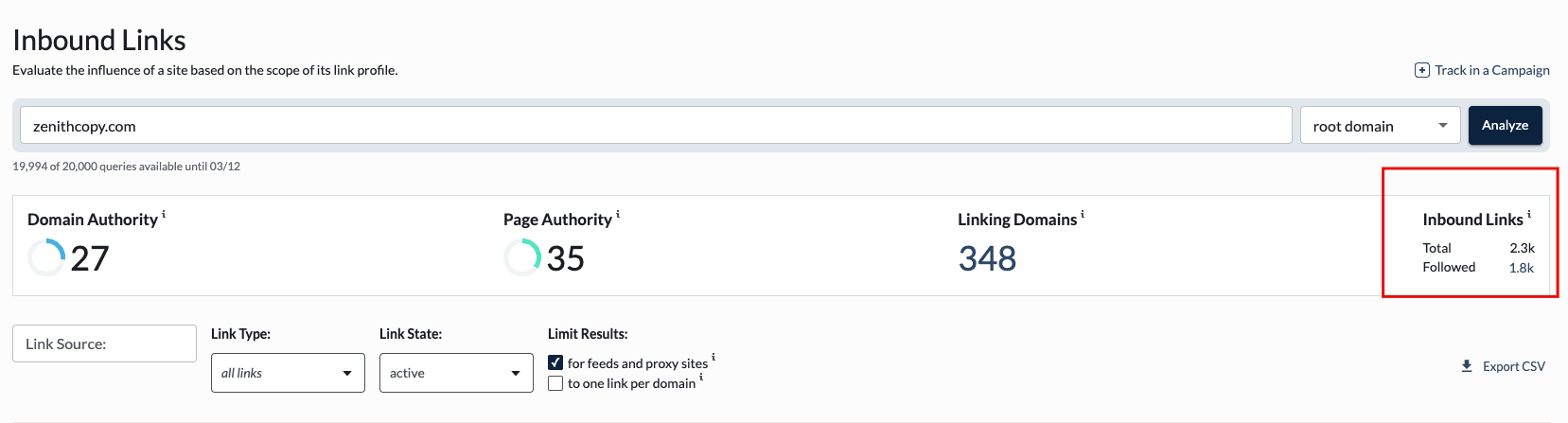Open Domain Authority info tooltip icon

click(164, 215)
